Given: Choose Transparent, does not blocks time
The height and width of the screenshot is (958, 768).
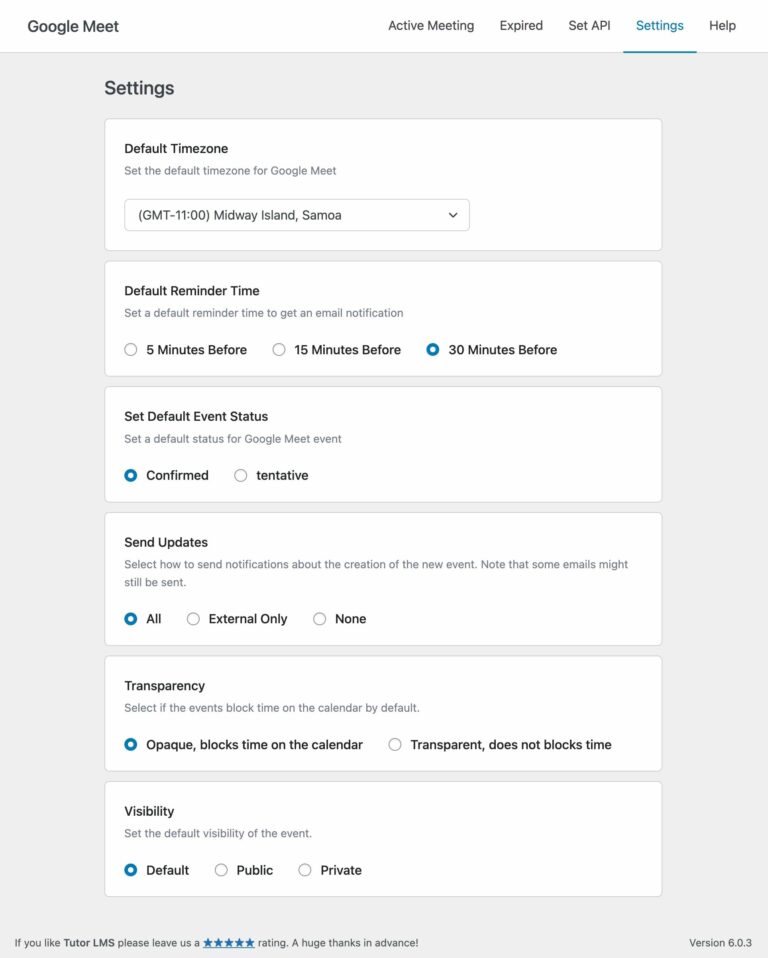Looking at the screenshot, I should point(395,743).
